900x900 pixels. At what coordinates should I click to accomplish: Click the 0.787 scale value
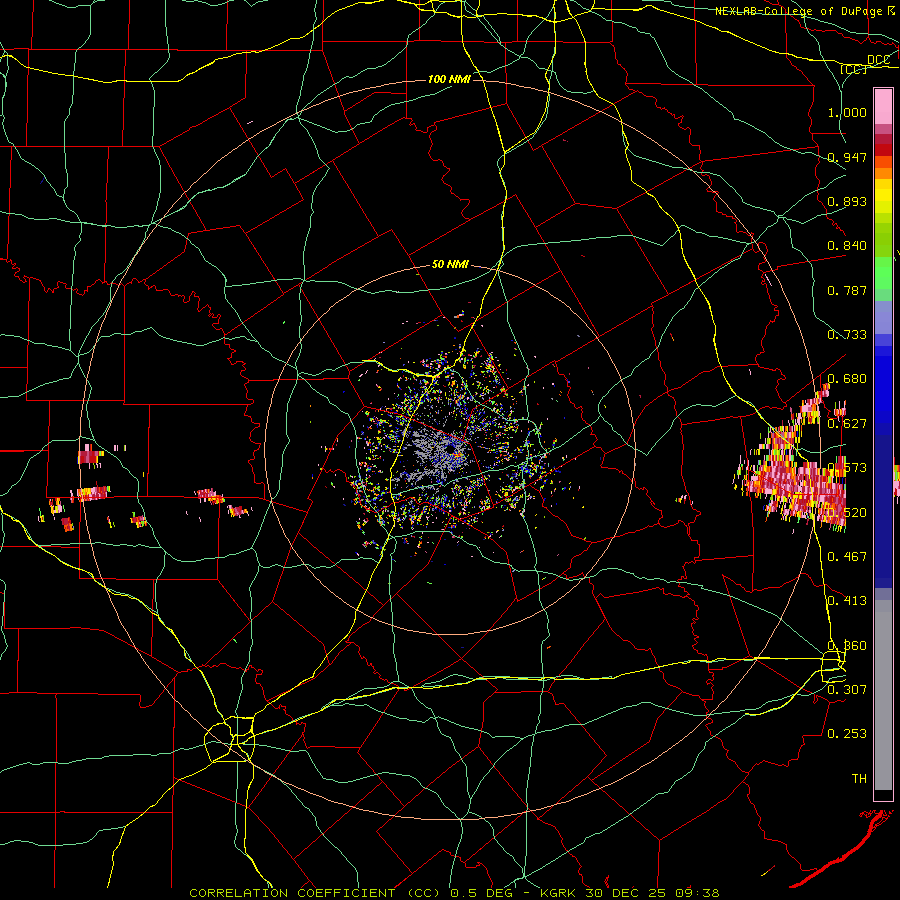tap(847, 290)
